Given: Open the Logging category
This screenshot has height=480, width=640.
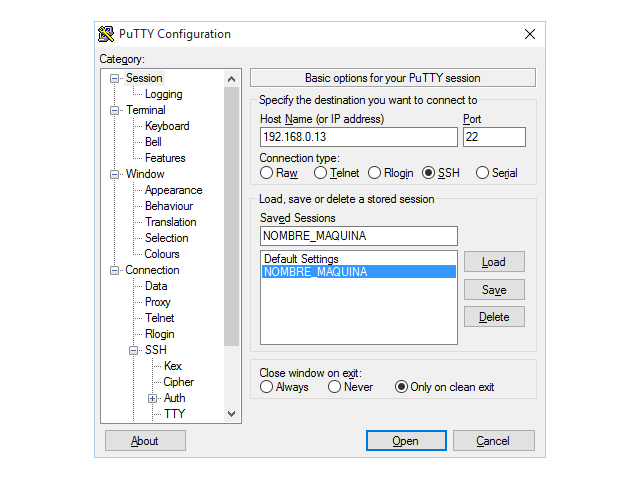Looking at the screenshot, I should click(x=164, y=94).
